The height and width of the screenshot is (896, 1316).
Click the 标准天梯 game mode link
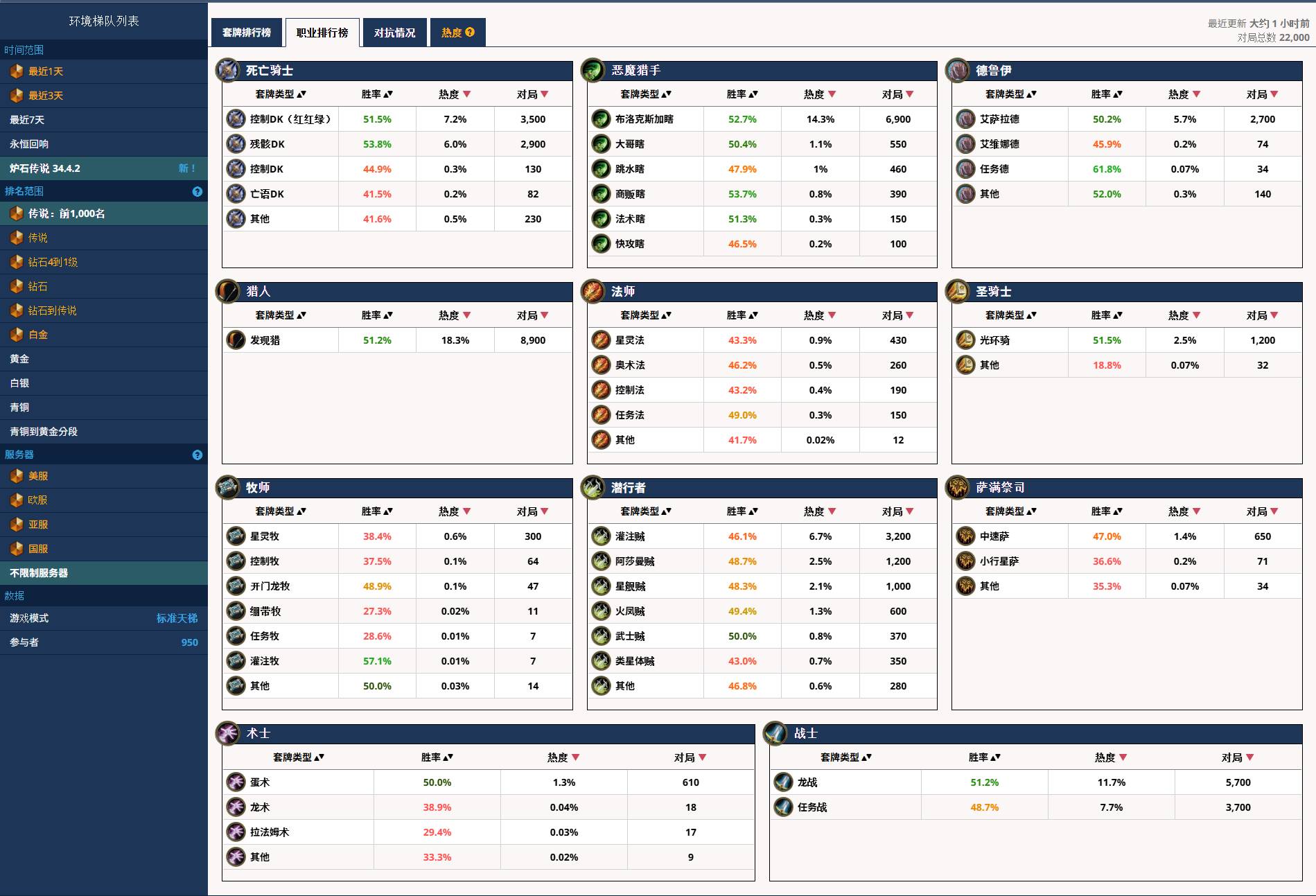click(177, 618)
